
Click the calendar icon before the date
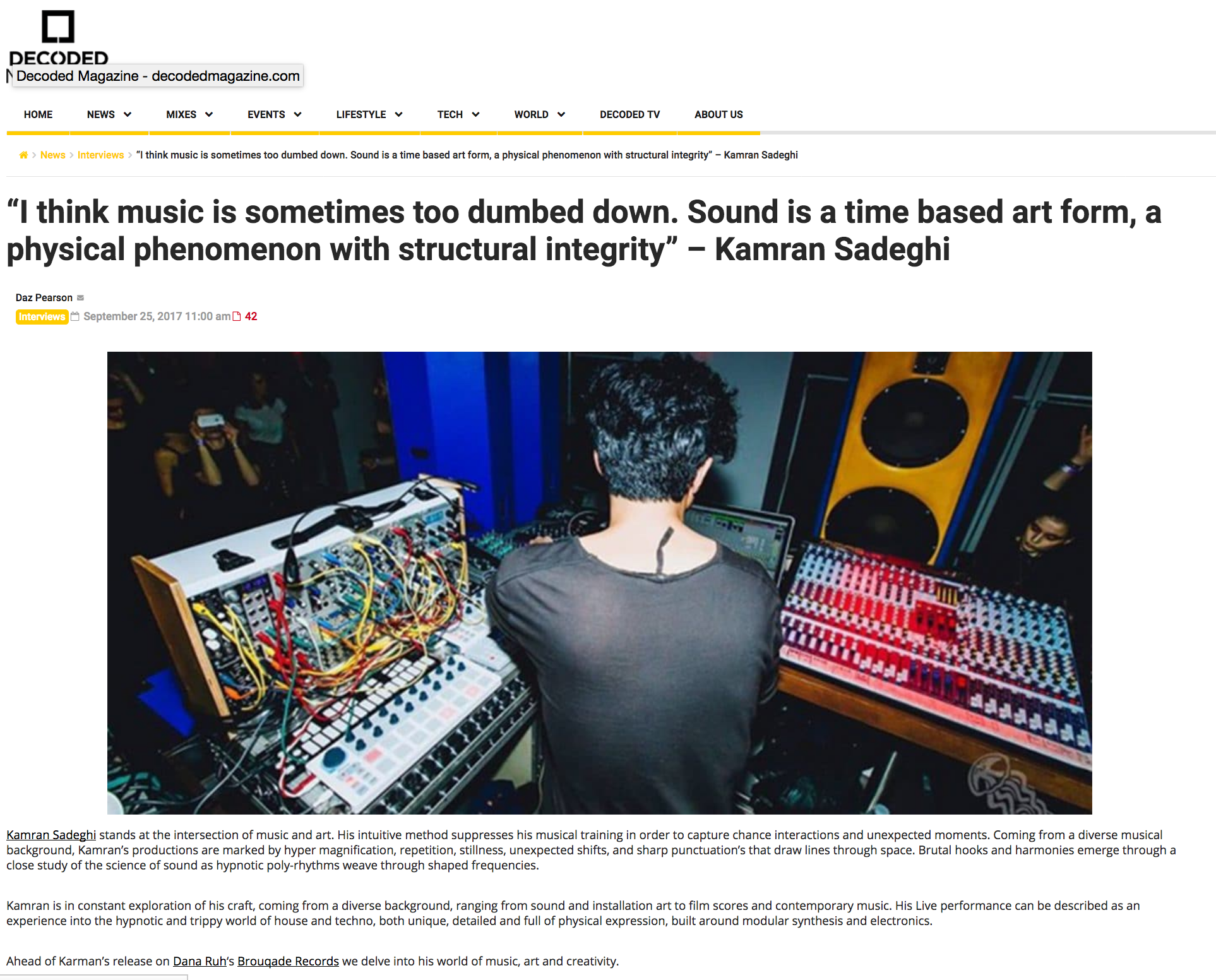pos(75,316)
